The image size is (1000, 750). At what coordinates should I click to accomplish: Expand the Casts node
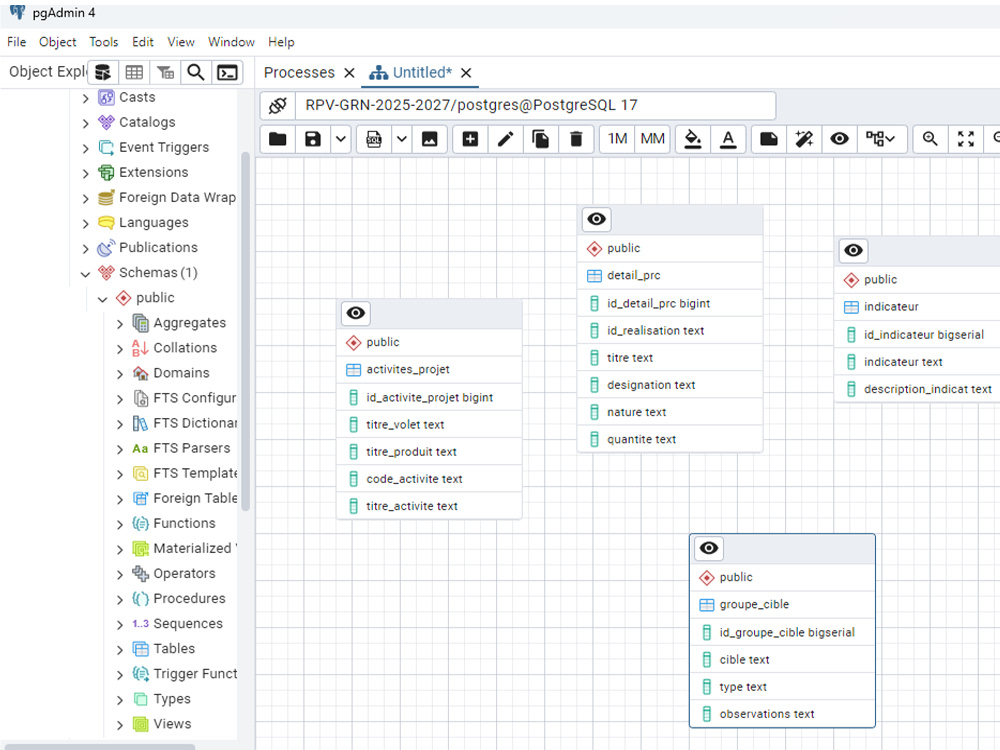(x=85, y=98)
